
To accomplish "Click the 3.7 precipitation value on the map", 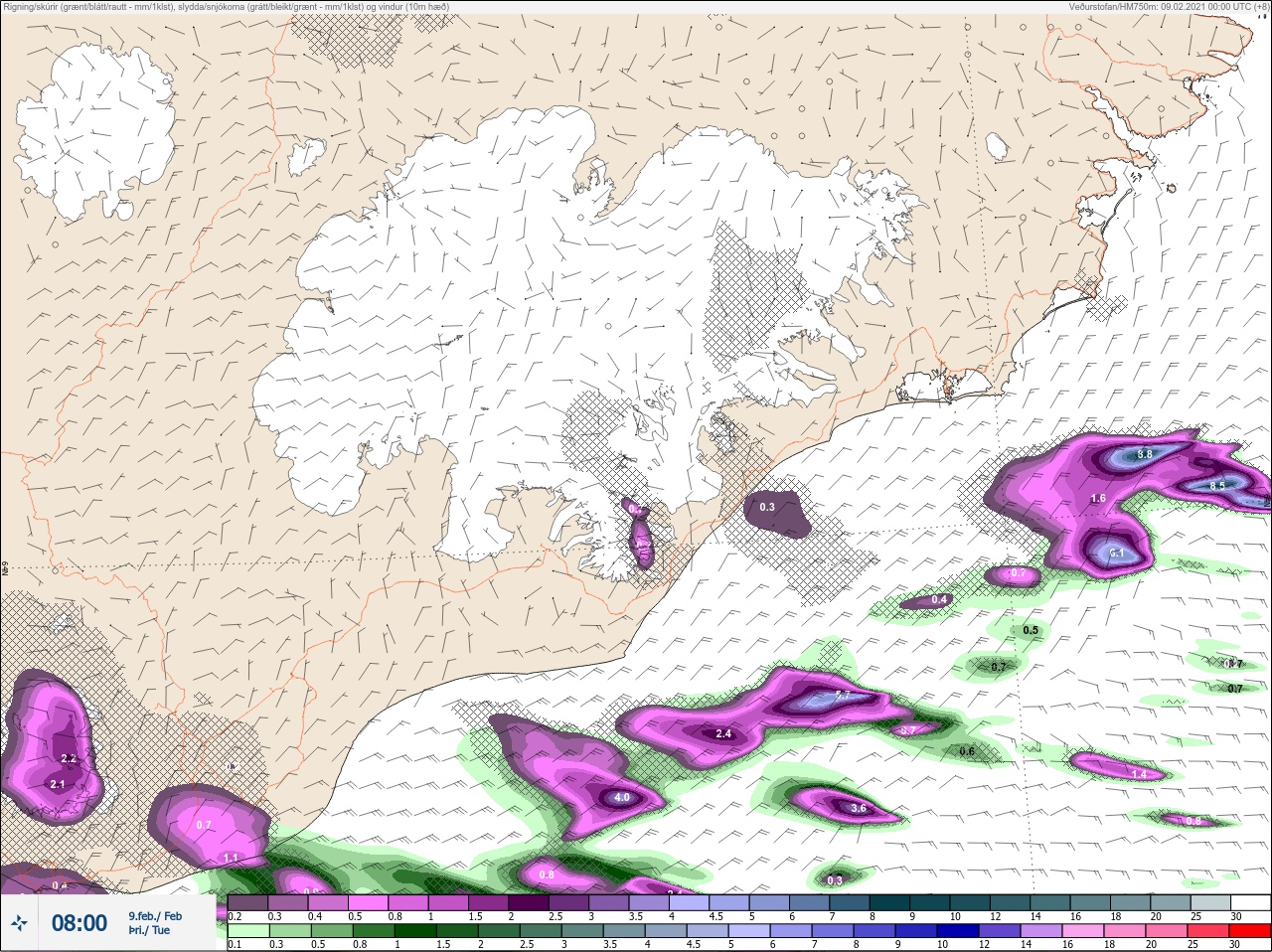I will [x=907, y=730].
